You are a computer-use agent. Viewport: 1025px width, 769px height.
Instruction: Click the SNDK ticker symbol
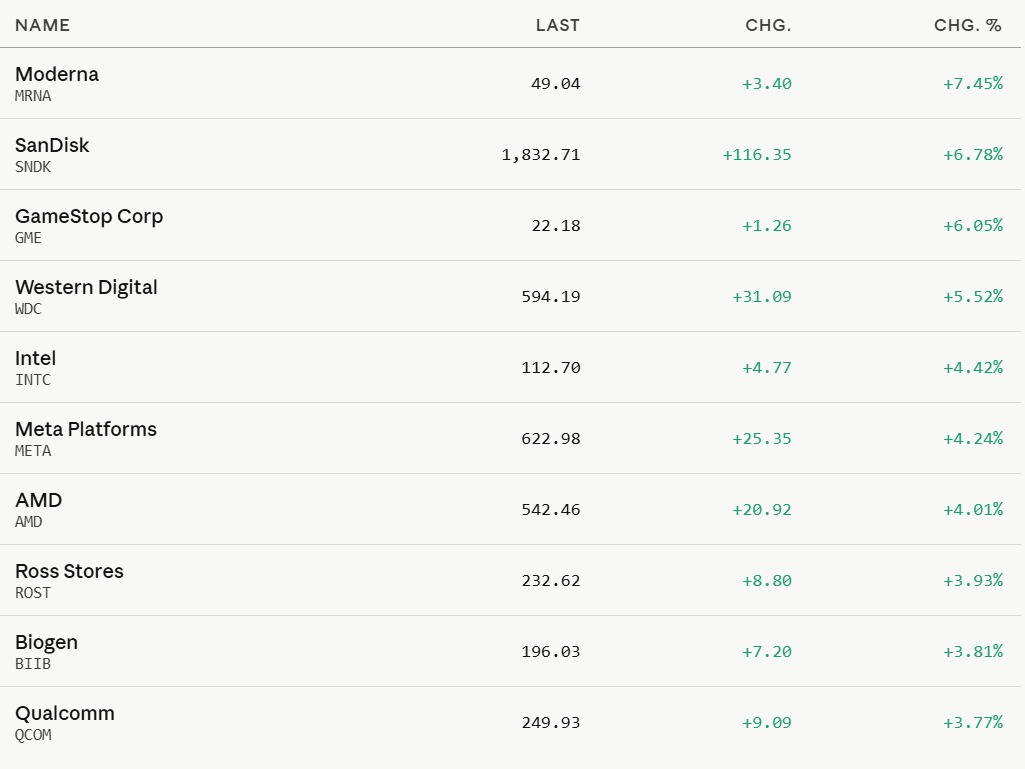click(x=33, y=167)
